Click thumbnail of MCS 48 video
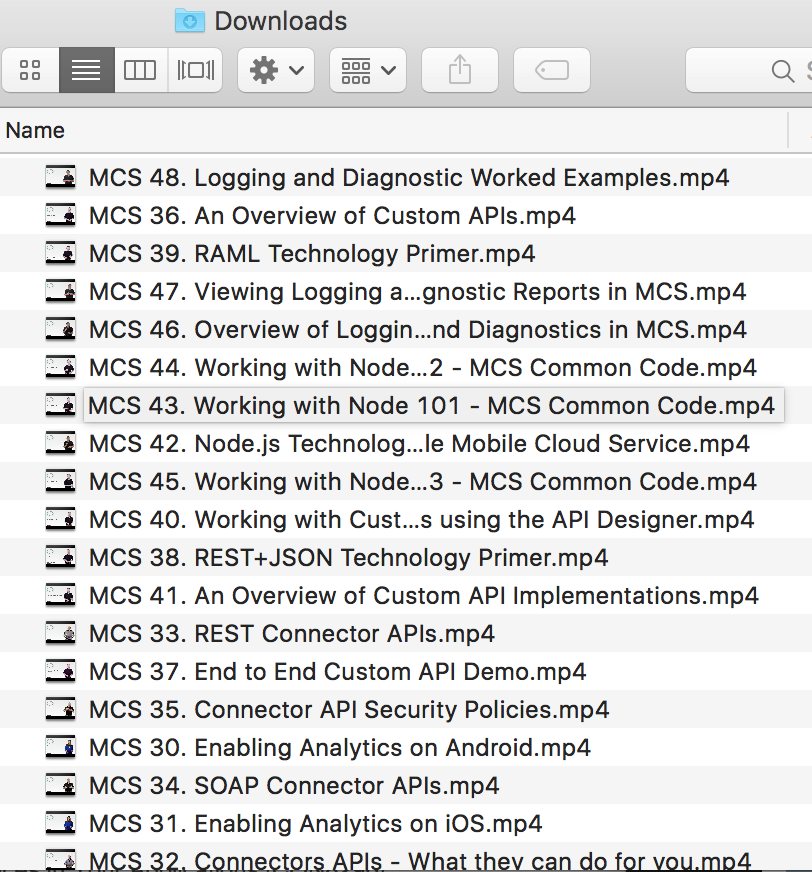Viewport: 812px width, 872px height. (60, 177)
